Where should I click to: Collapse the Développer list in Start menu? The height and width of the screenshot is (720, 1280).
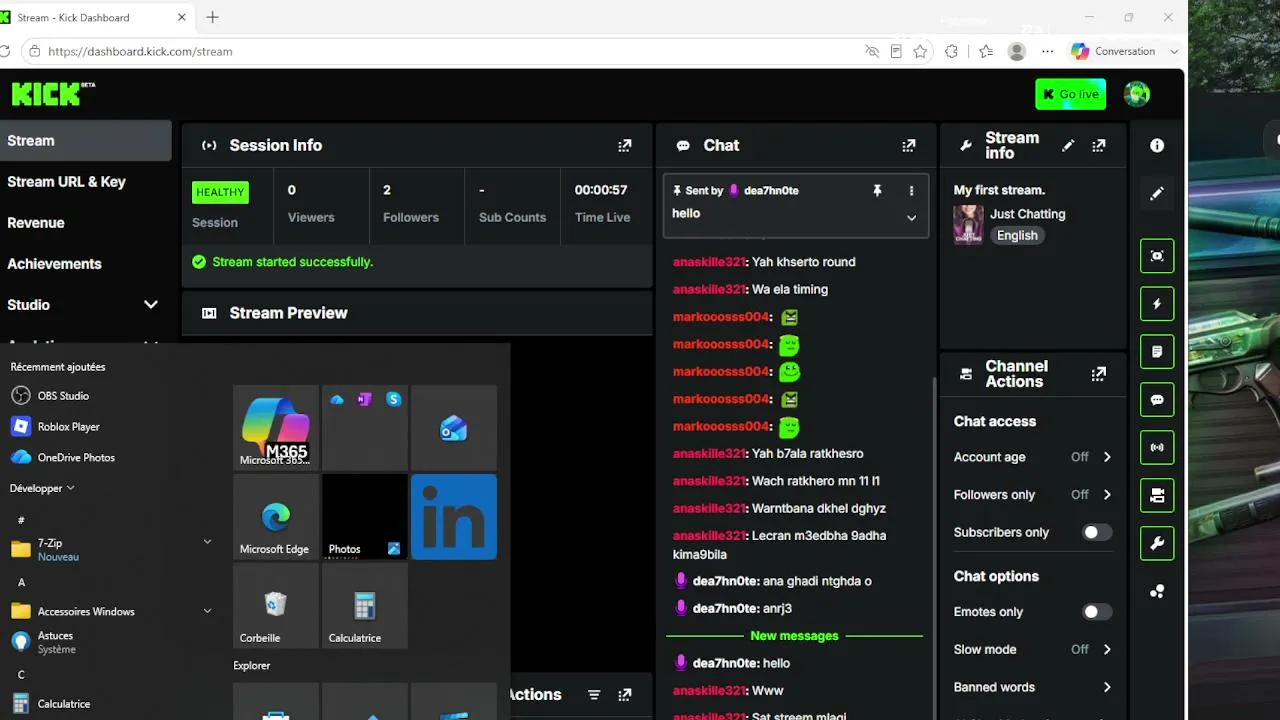tap(43, 488)
